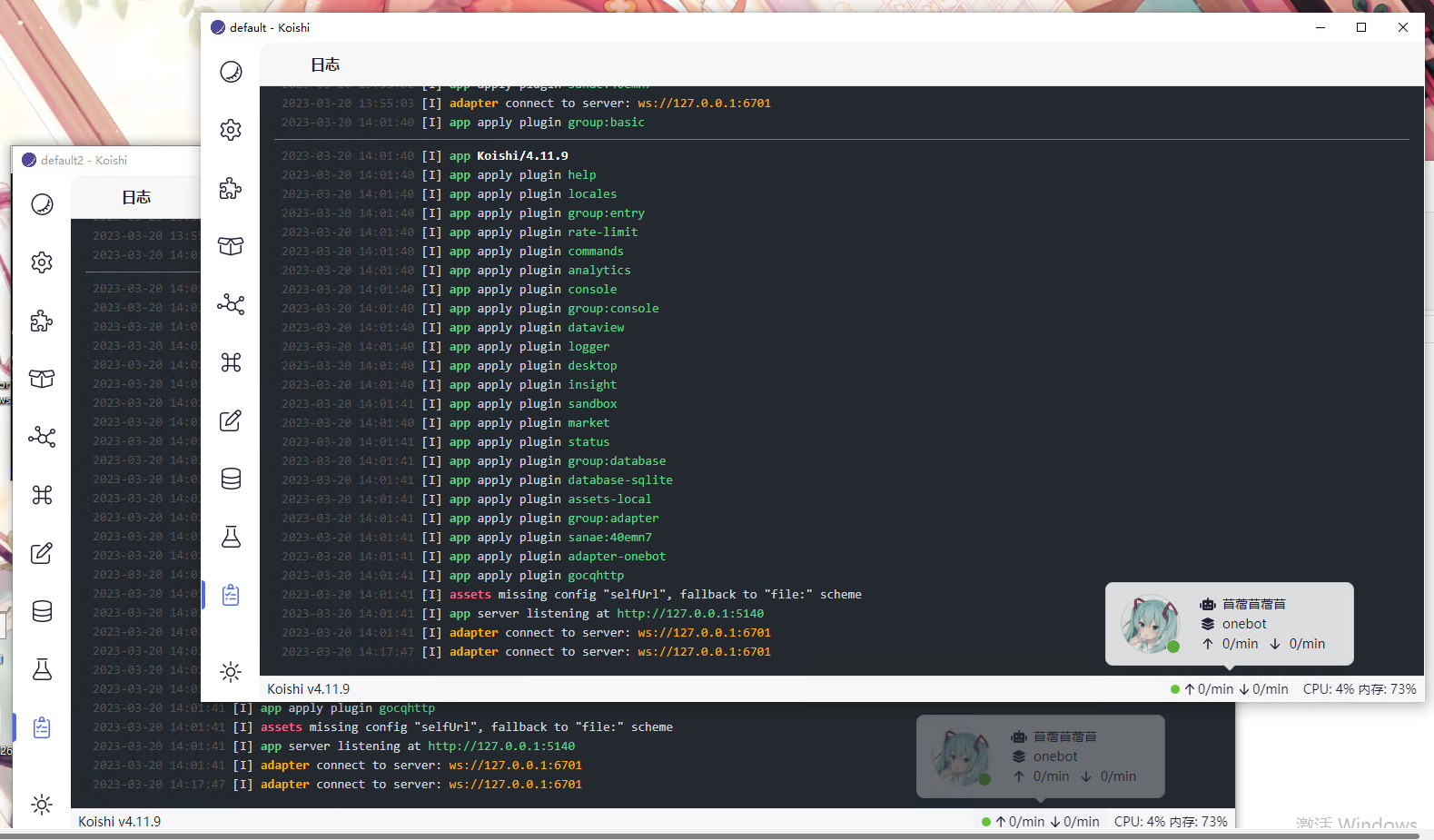Select logs clipboard icon in default2 window
The width and height of the screenshot is (1434, 840).
point(42,727)
